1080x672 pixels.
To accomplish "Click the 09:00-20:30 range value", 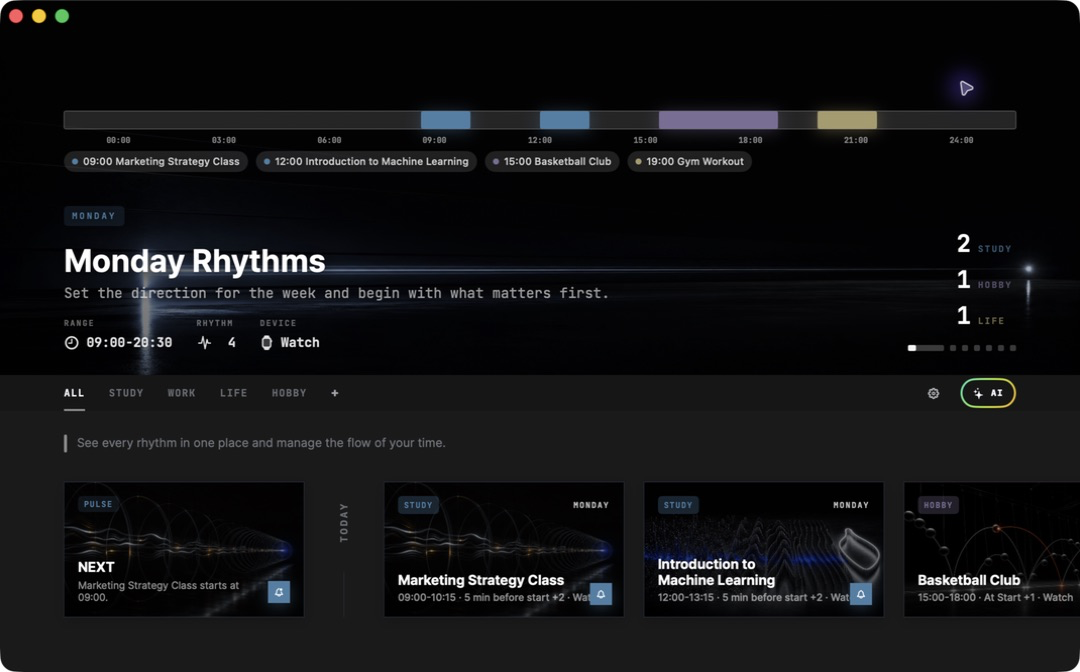I will [x=129, y=342].
